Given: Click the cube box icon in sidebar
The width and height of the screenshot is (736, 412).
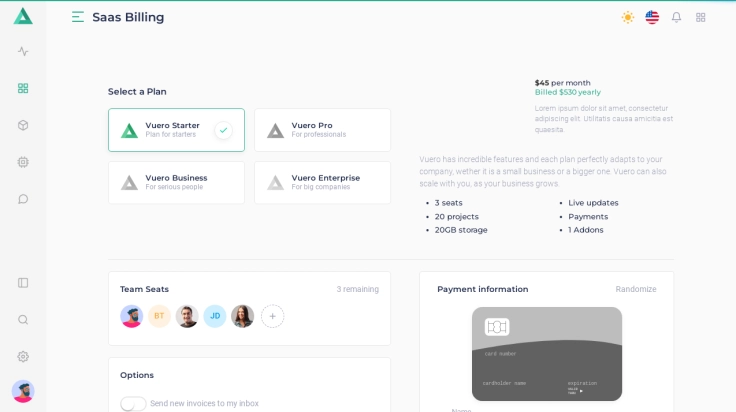Looking at the screenshot, I should tap(23, 125).
